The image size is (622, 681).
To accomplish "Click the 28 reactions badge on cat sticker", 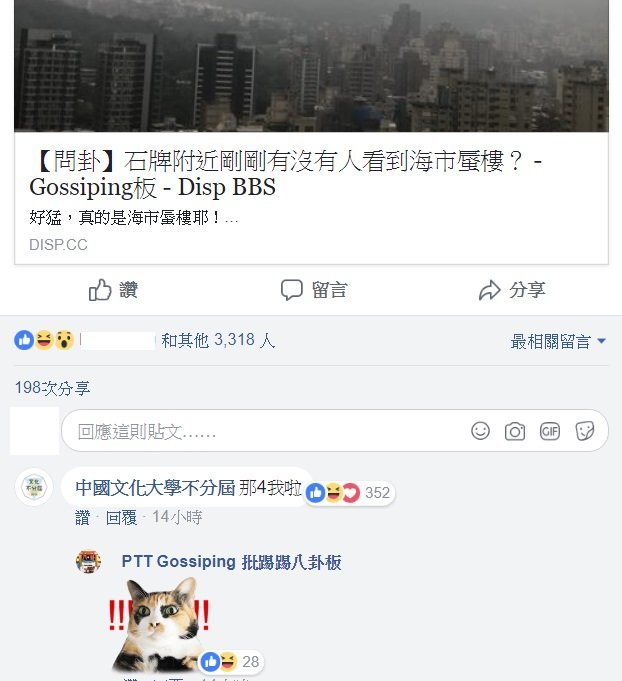I will 231,661.
